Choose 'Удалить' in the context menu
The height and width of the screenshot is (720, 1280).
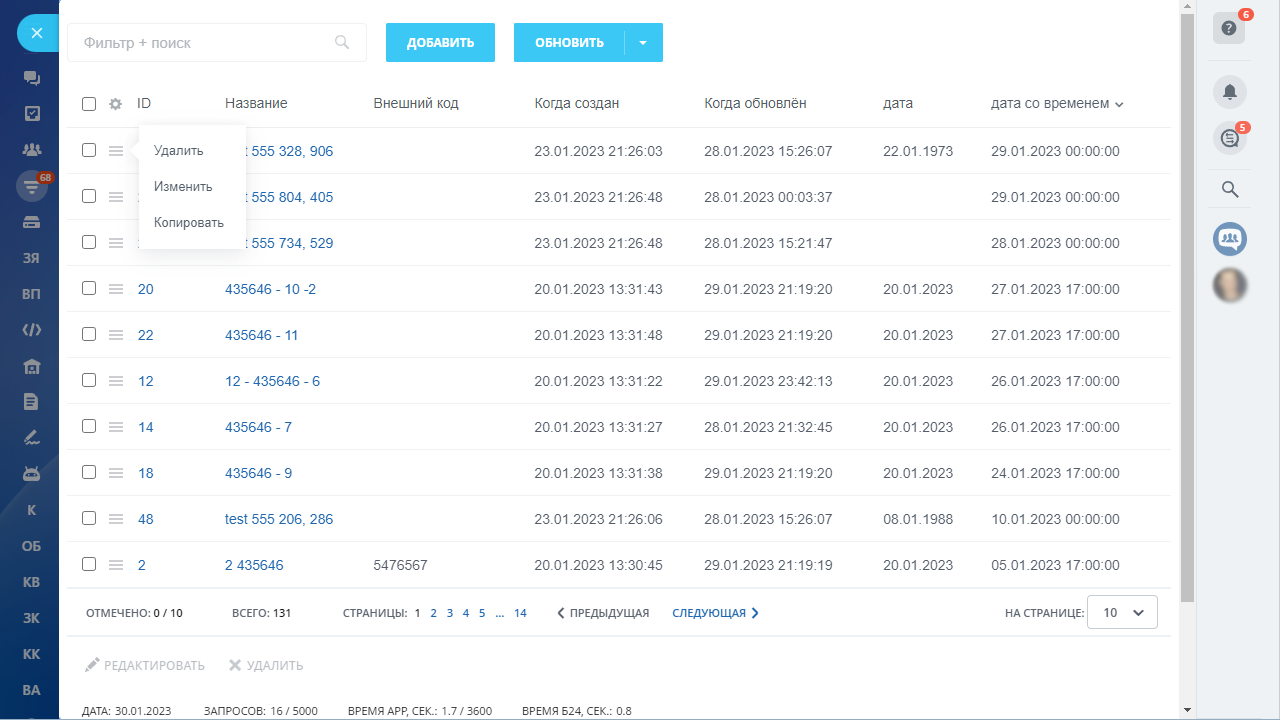[x=179, y=151]
